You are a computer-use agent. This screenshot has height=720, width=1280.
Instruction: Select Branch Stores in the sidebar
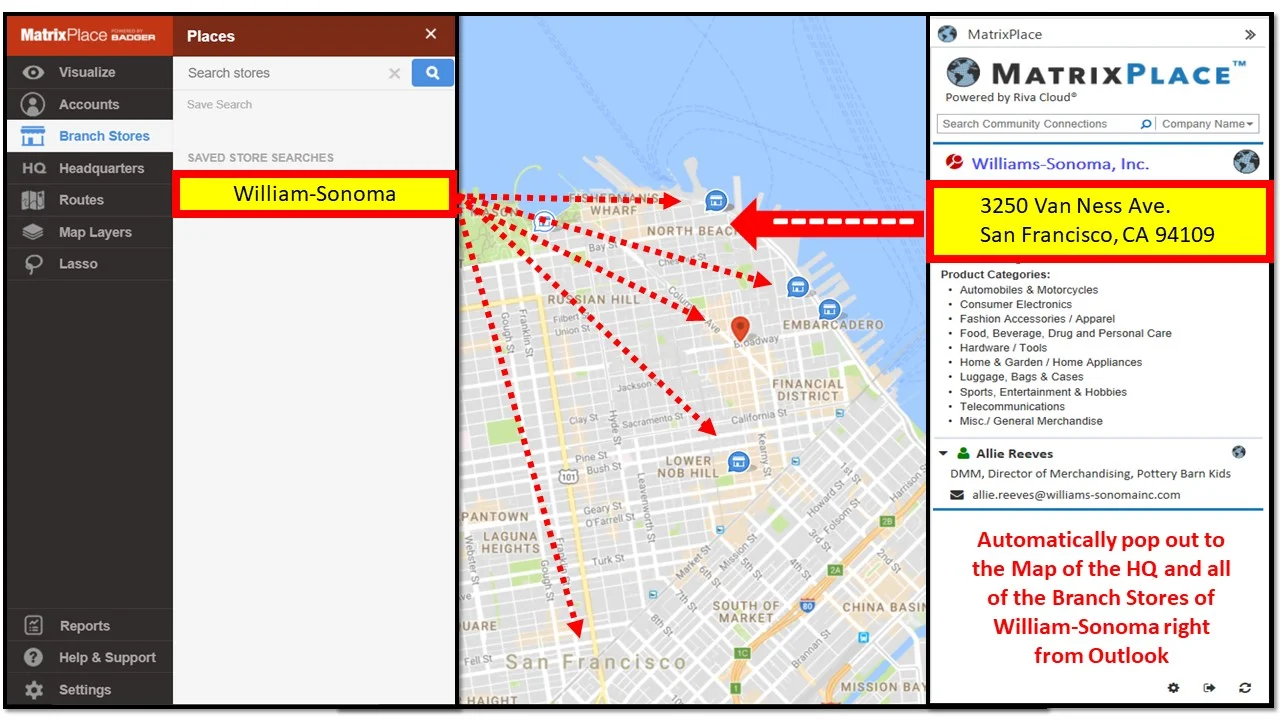[x=89, y=136]
